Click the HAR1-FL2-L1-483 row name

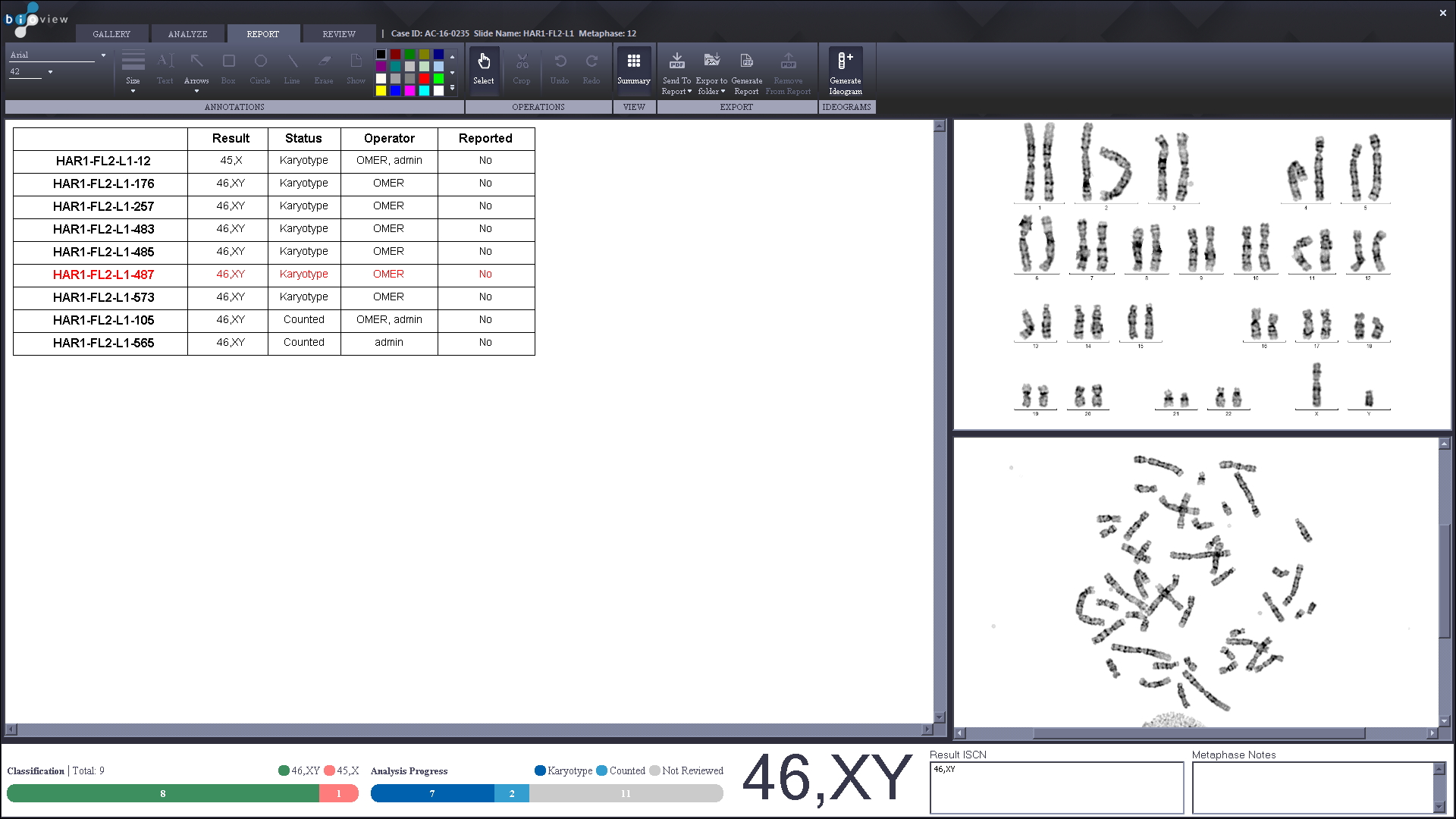point(103,229)
